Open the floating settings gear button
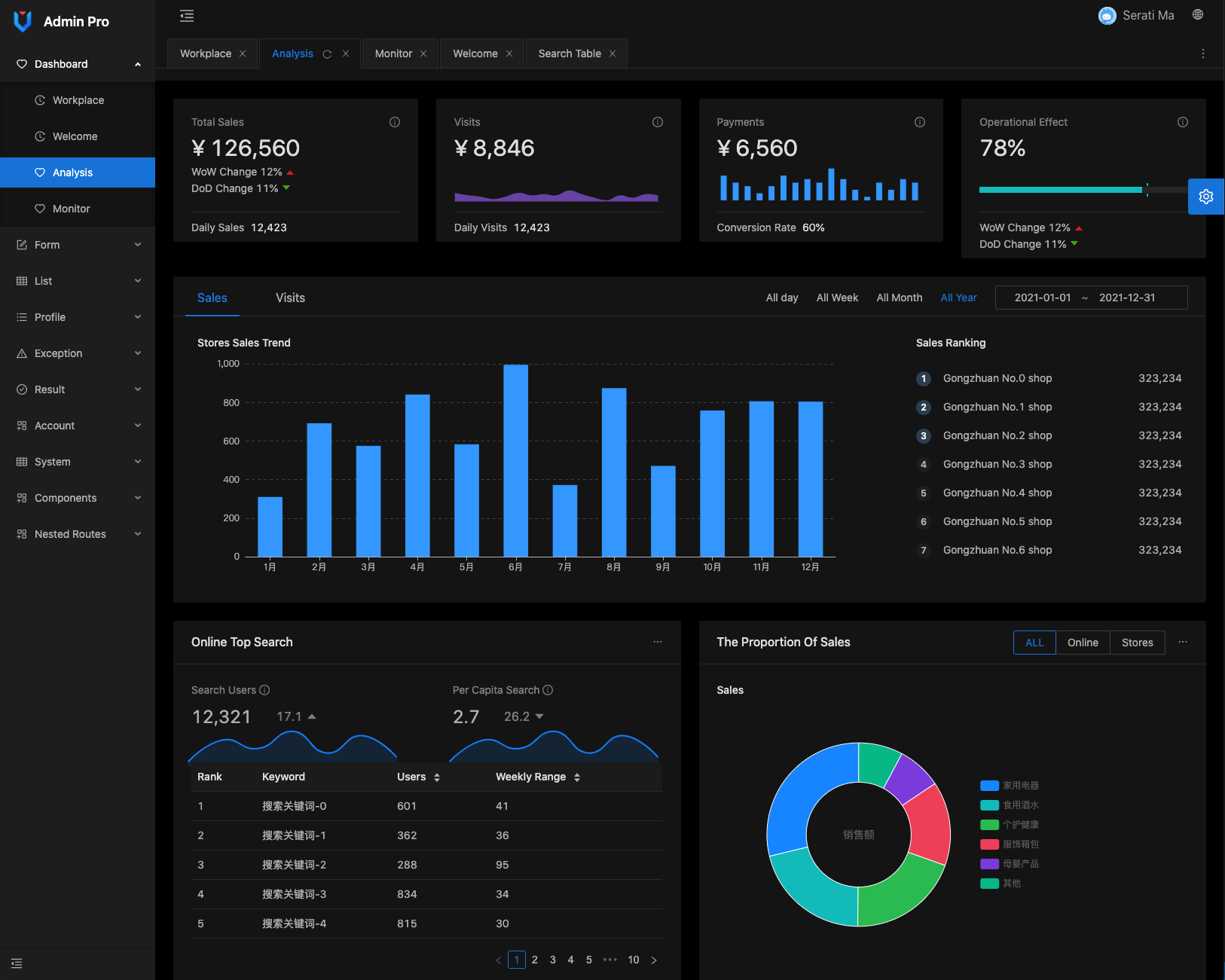Image resolution: width=1225 pixels, height=980 pixels. pos(1205,197)
